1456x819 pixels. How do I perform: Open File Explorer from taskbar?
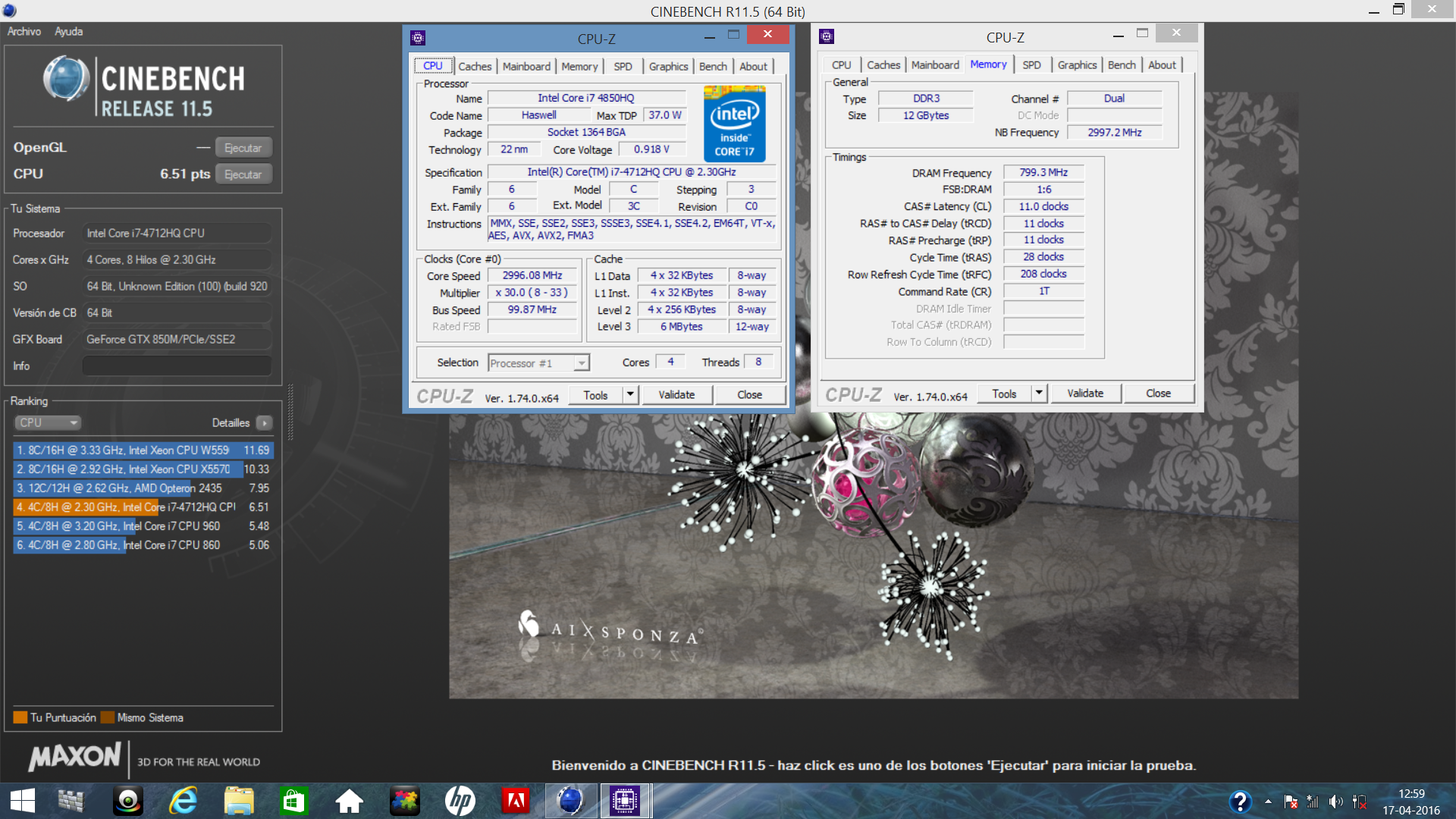(239, 801)
